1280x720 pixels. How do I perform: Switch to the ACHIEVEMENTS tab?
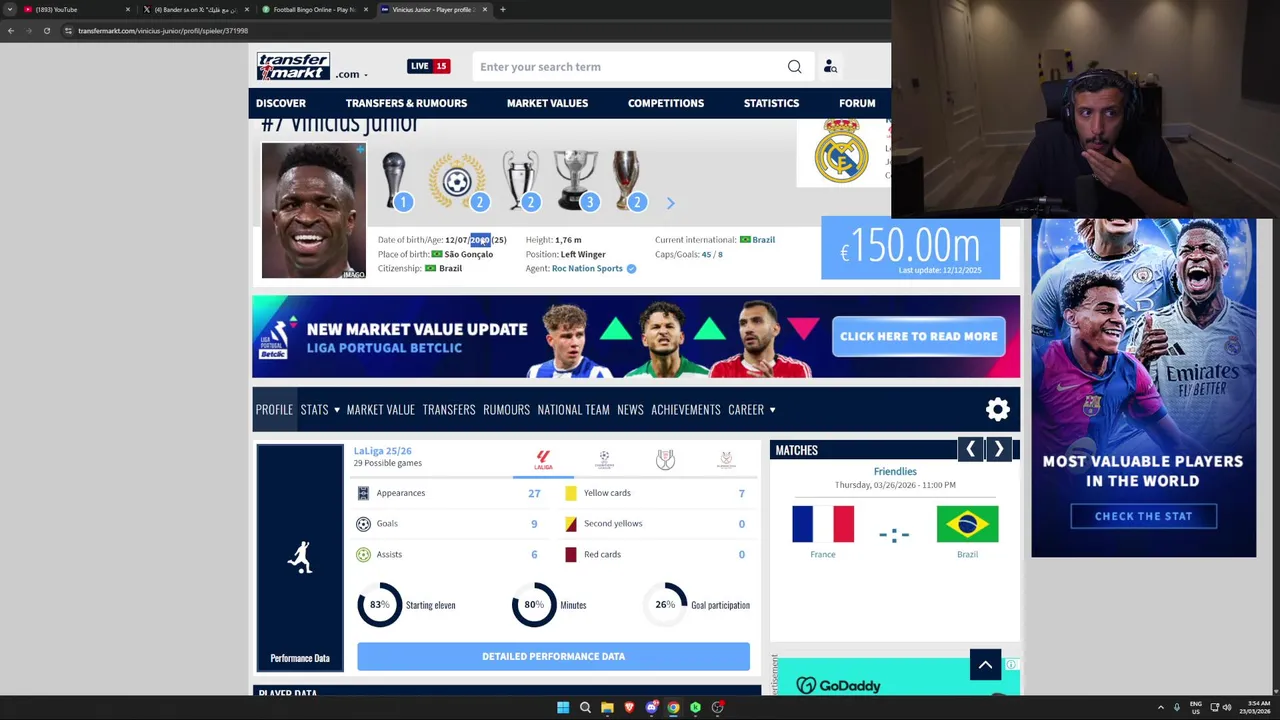point(686,409)
